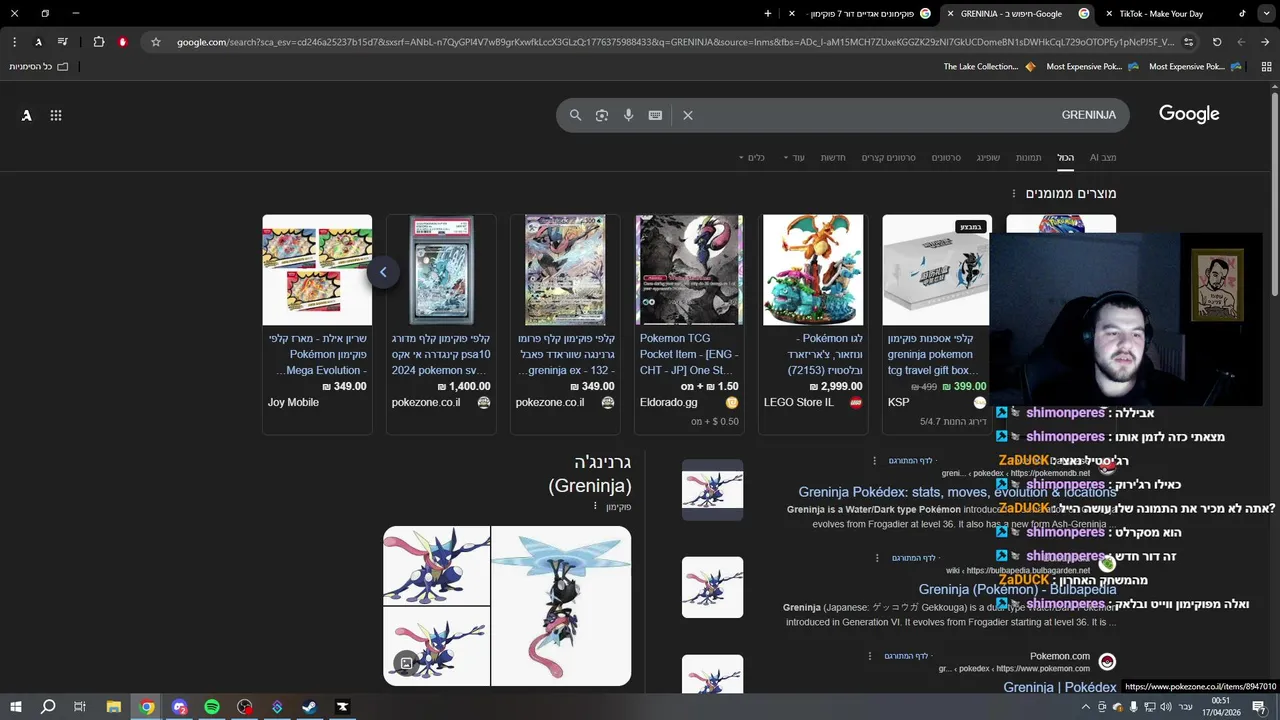
Task: Start voice search with the microphone icon
Action: tap(628, 115)
